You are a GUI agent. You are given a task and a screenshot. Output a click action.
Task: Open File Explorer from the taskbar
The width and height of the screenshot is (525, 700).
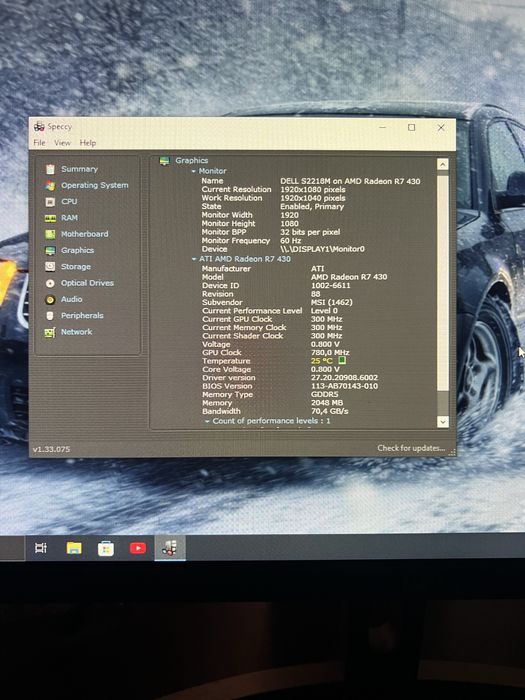74,548
